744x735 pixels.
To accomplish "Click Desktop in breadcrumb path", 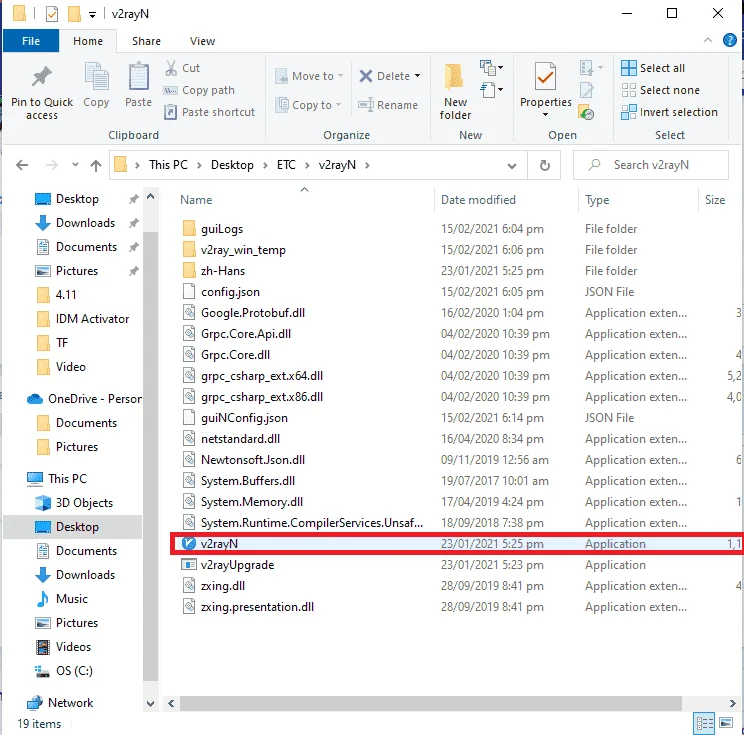I will tap(232, 165).
